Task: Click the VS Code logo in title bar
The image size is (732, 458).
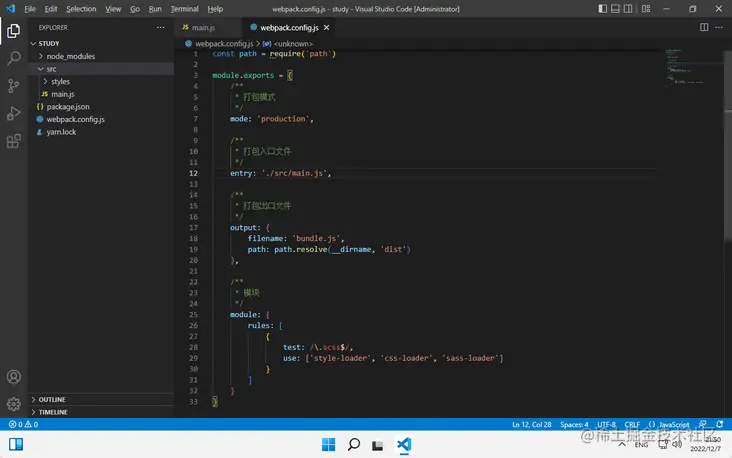Action: coord(10,8)
